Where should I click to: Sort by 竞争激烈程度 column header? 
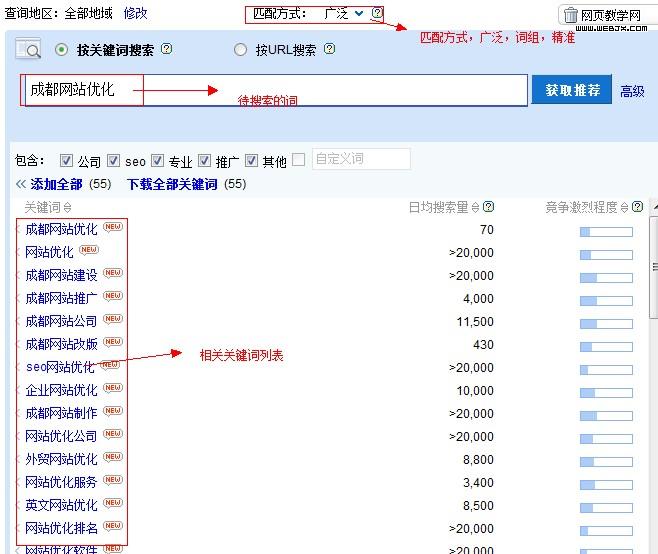point(581,207)
